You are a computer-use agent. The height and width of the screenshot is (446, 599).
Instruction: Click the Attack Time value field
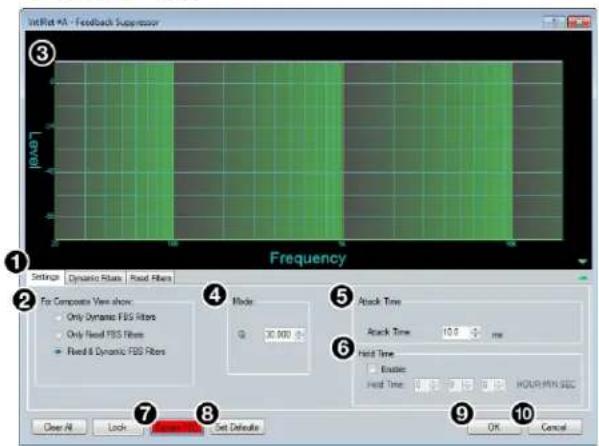point(455,332)
